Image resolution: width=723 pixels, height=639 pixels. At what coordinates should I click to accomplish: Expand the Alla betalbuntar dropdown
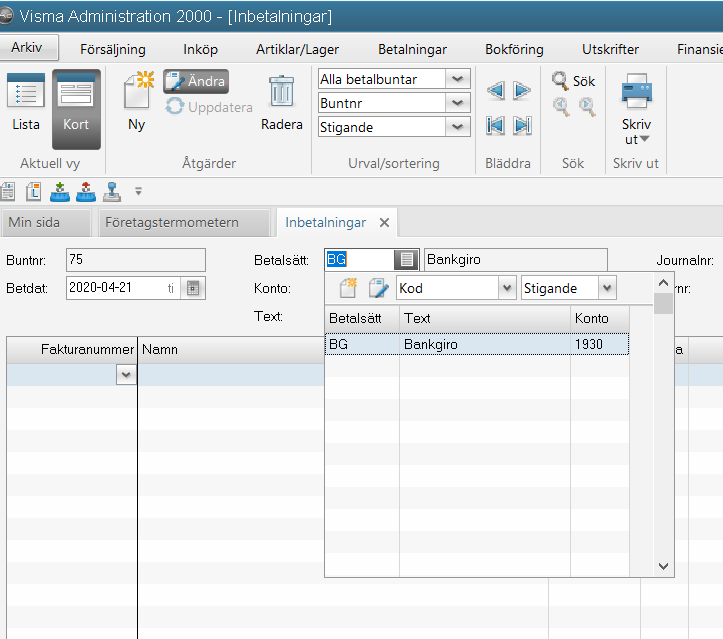click(x=458, y=79)
